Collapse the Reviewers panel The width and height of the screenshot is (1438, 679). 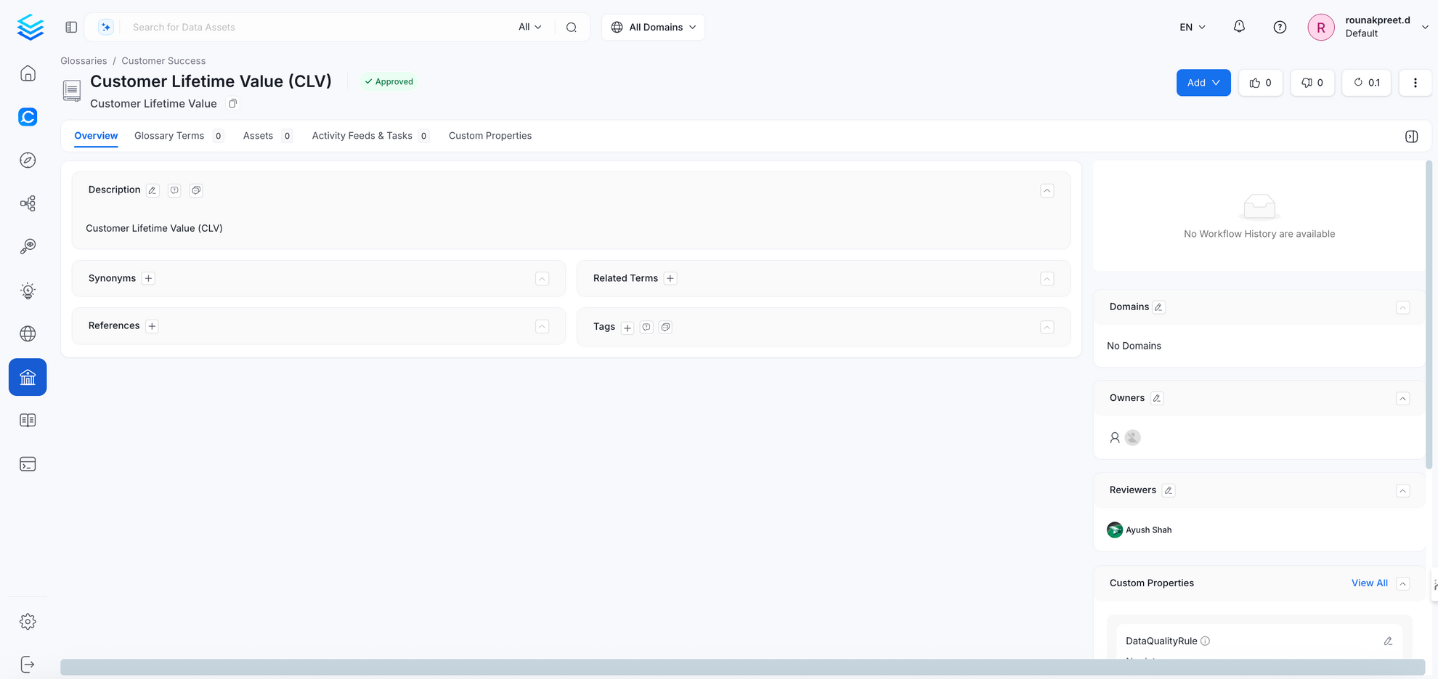1403,490
